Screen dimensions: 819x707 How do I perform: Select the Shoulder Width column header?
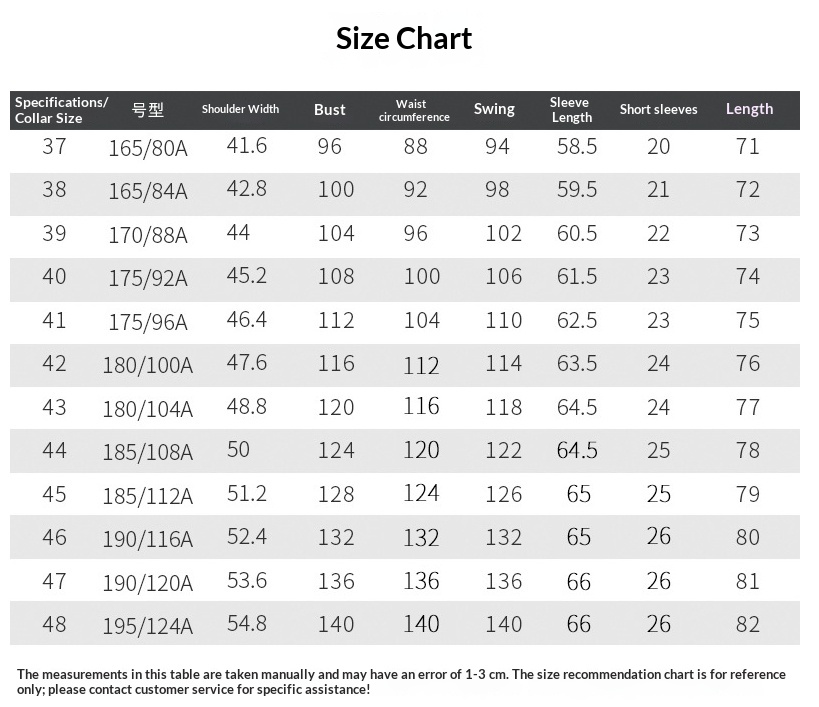point(240,109)
